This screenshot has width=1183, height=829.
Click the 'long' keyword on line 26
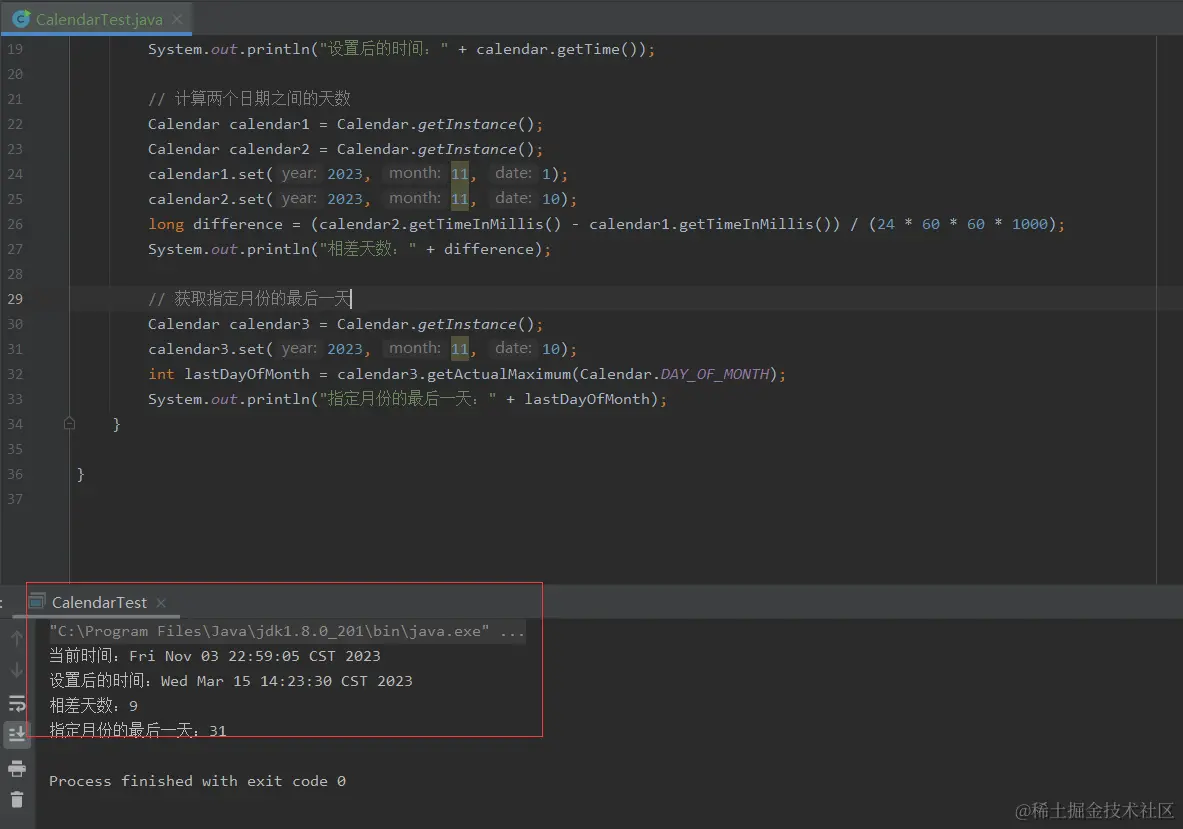[166, 224]
